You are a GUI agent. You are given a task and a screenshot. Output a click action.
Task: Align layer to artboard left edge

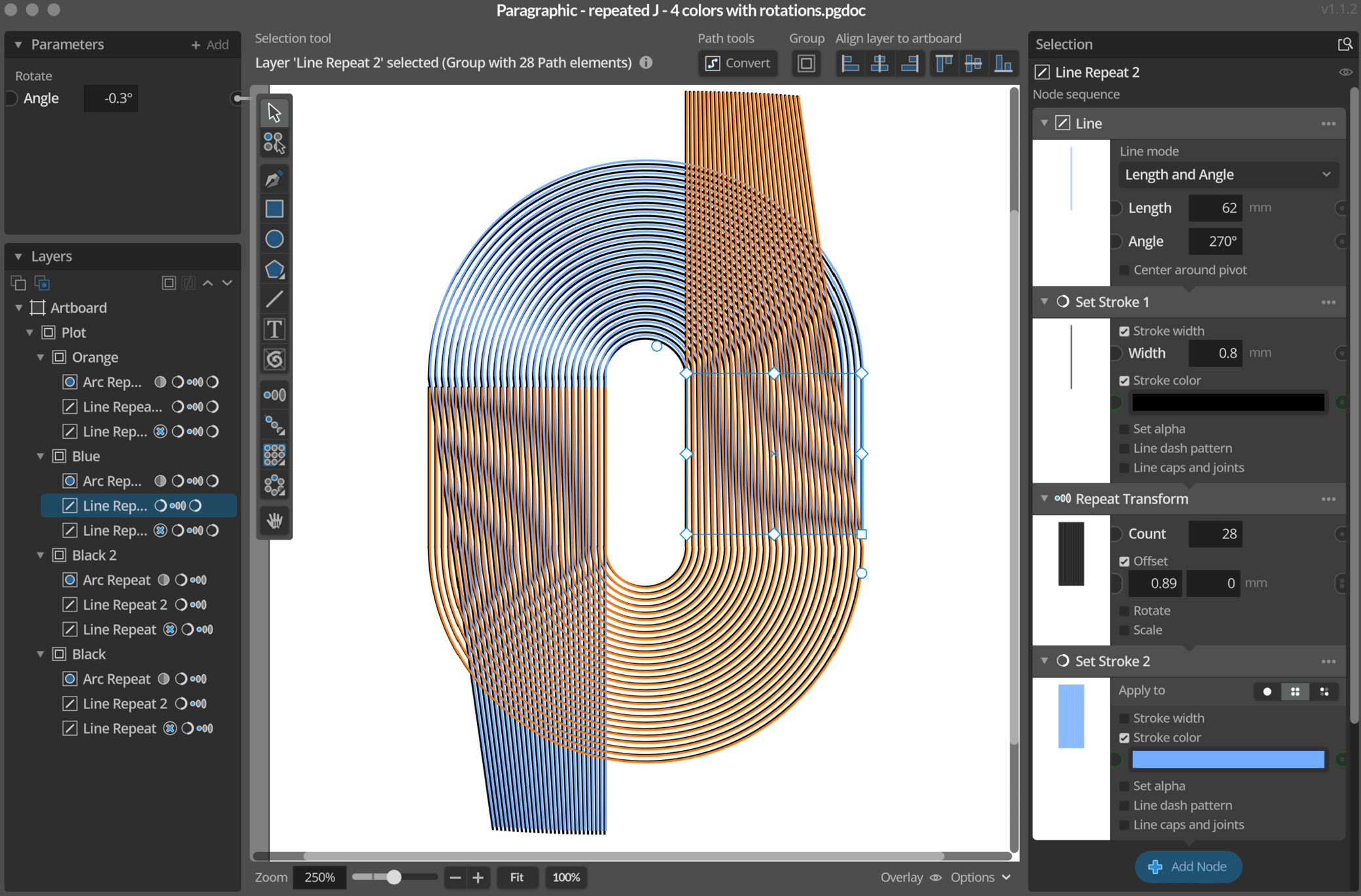850,63
